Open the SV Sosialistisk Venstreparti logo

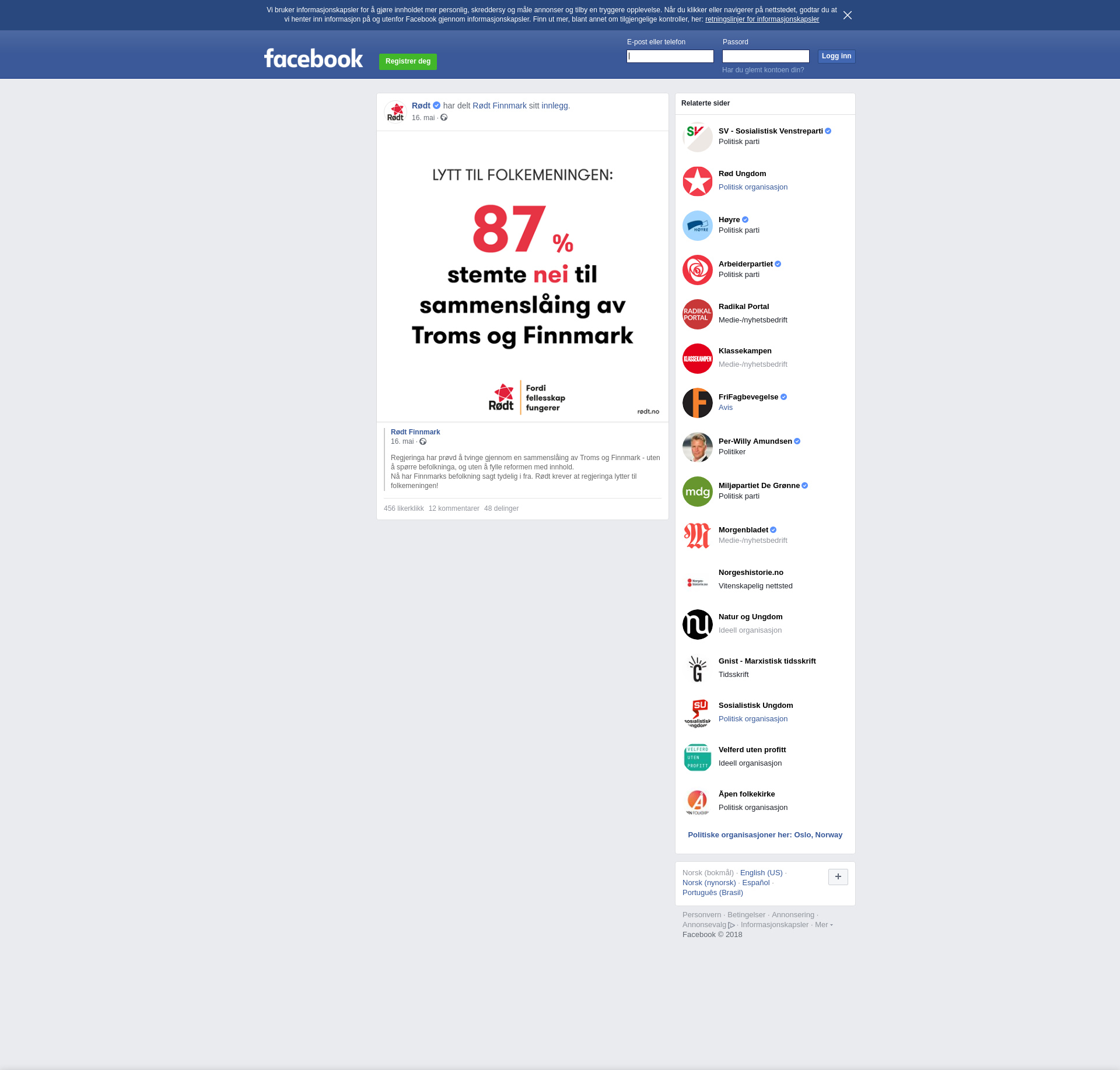point(698,137)
